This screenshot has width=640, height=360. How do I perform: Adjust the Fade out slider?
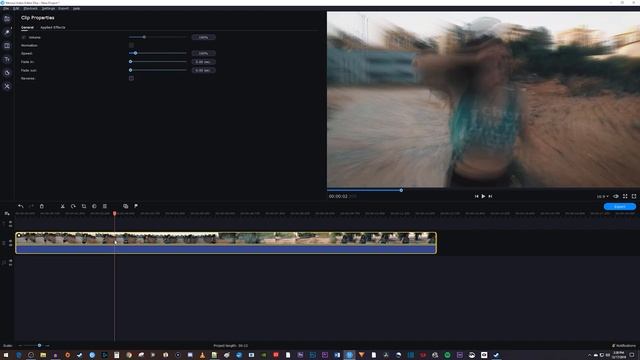(x=158, y=70)
